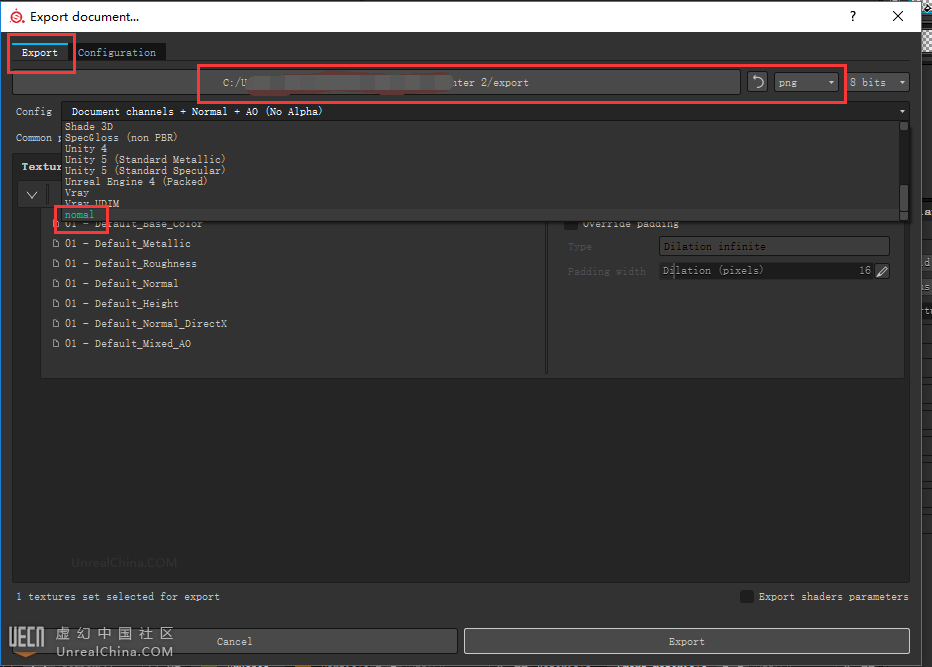Select the Unreal Engine 4 (Packed) preset
The width and height of the screenshot is (932, 667).
(136, 182)
